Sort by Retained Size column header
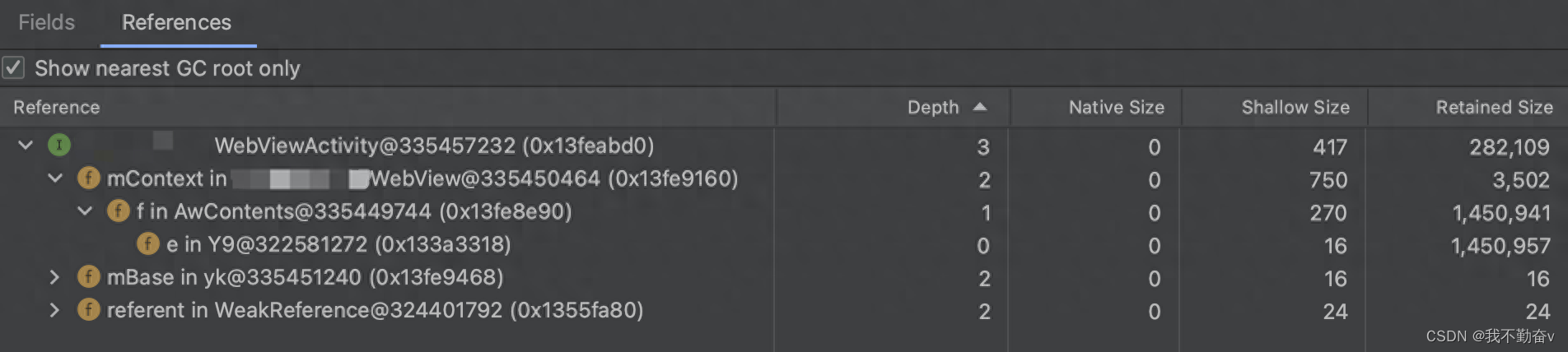Screen dimensions: 1568x352 point(1494,107)
